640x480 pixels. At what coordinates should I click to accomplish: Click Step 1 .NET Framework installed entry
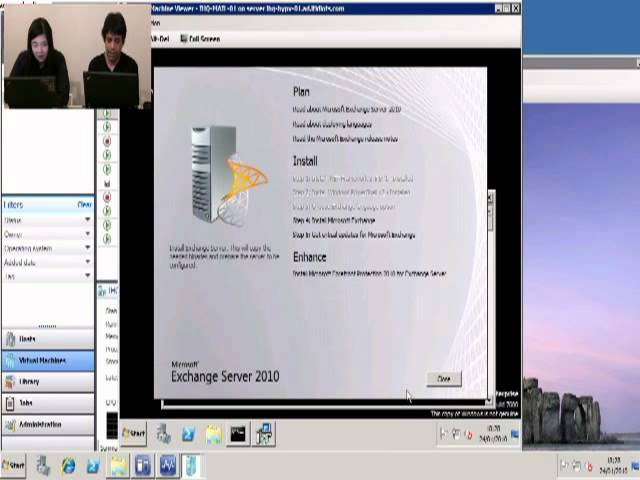[x=353, y=178]
